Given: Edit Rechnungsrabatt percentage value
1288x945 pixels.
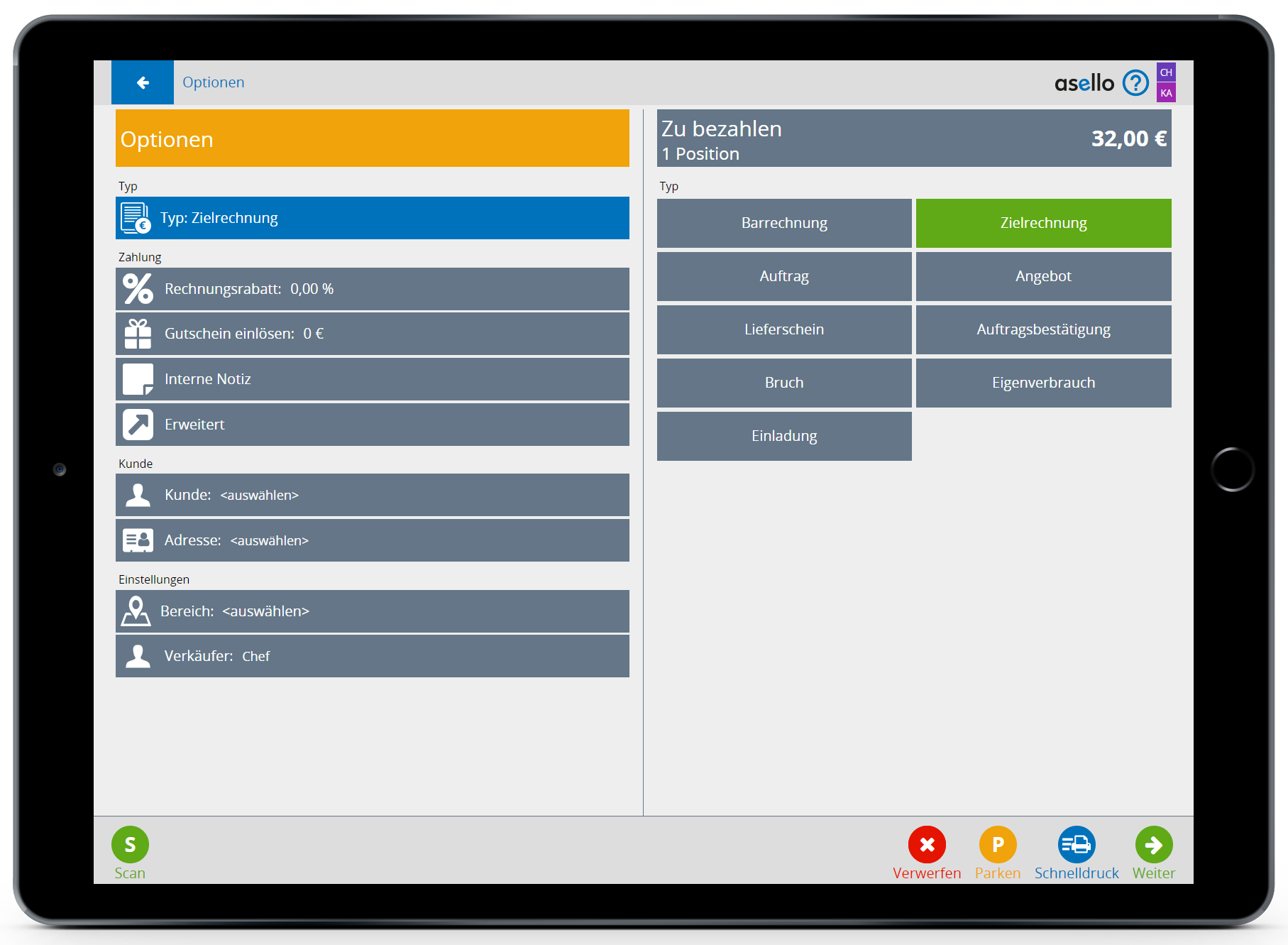Looking at the screenshot, I should 372,289.
